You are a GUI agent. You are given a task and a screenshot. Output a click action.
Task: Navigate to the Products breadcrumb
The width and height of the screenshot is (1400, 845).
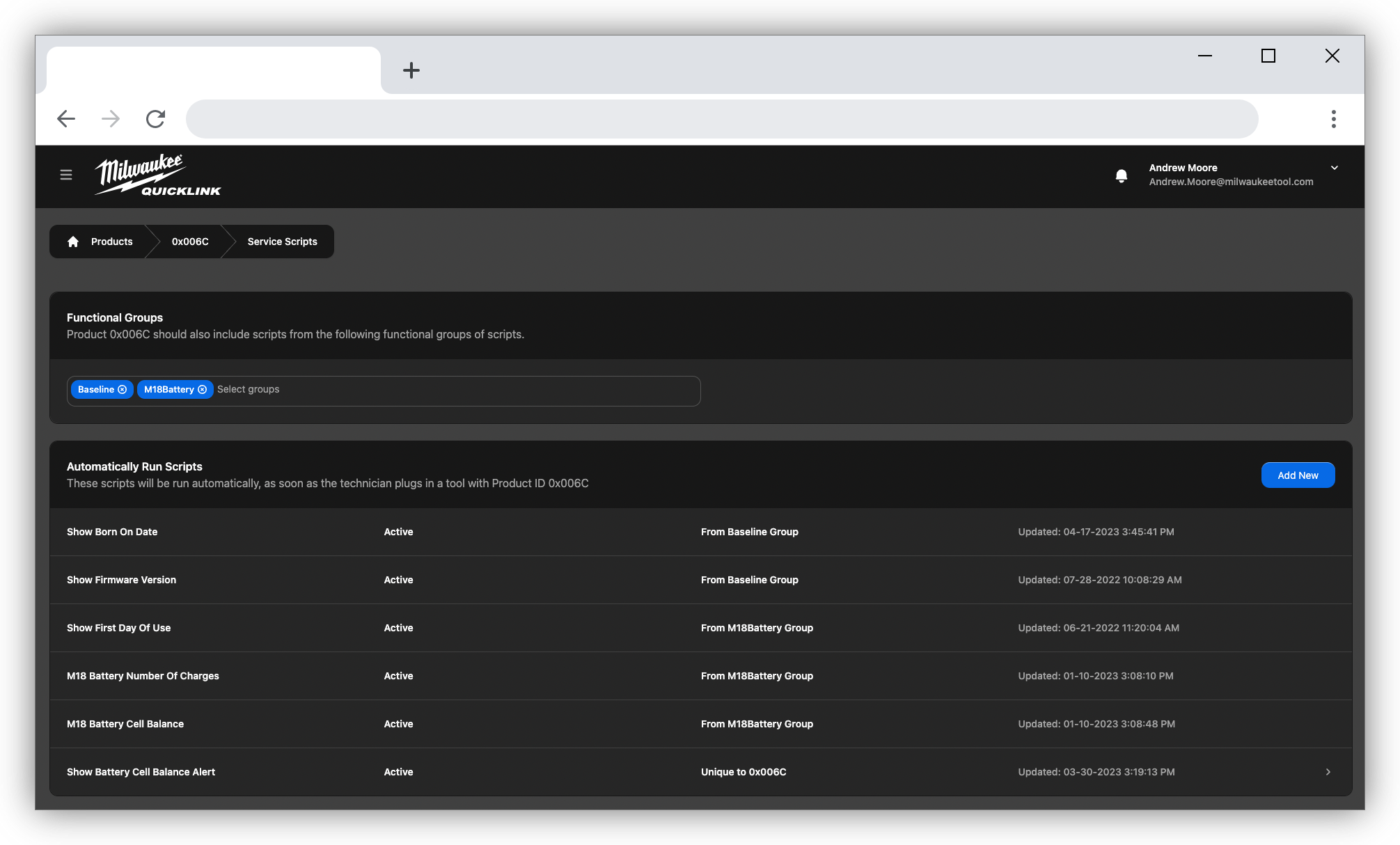coord(111,242)
